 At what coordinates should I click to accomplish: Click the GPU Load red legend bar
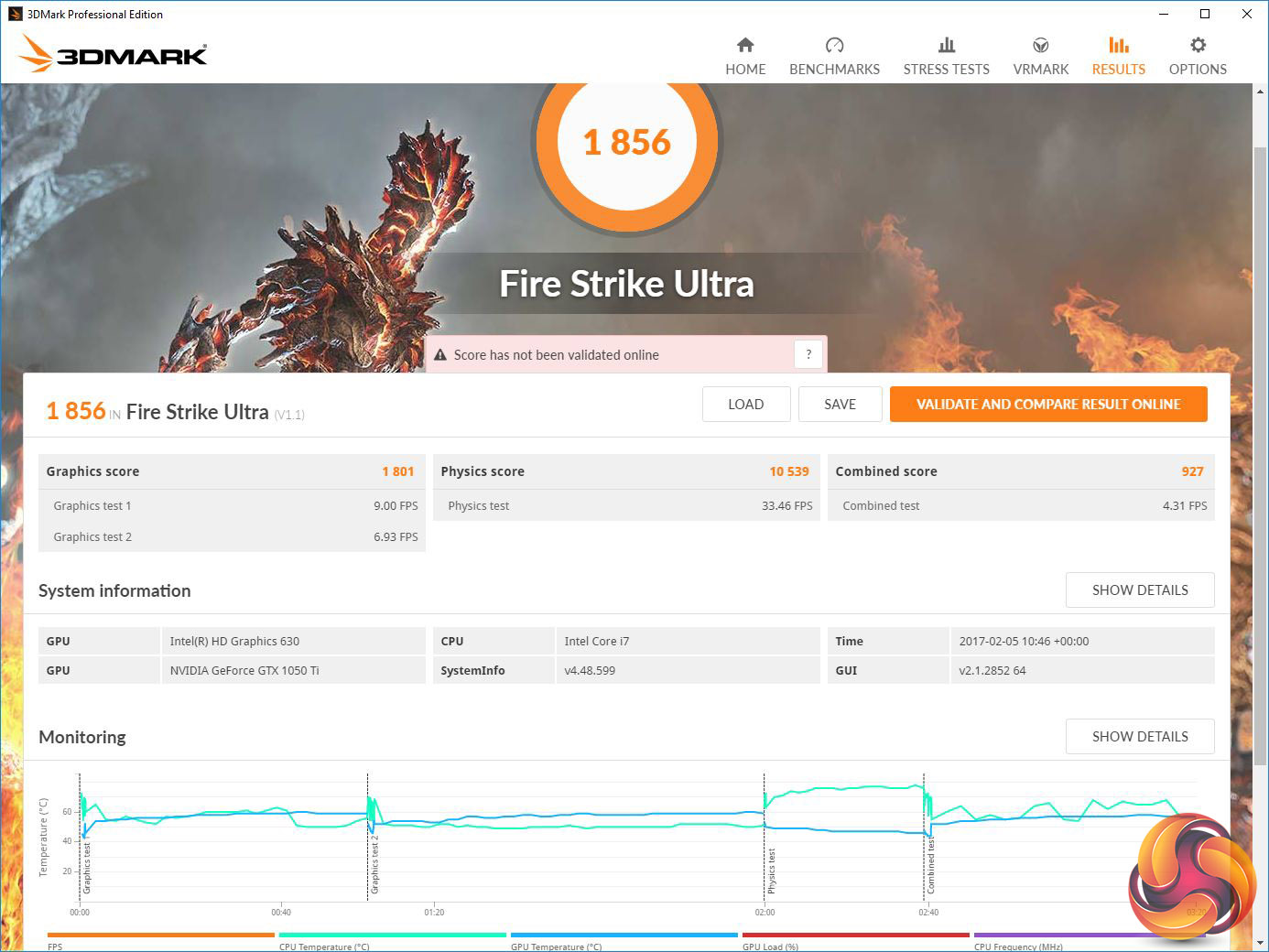(x=855, y=935)
